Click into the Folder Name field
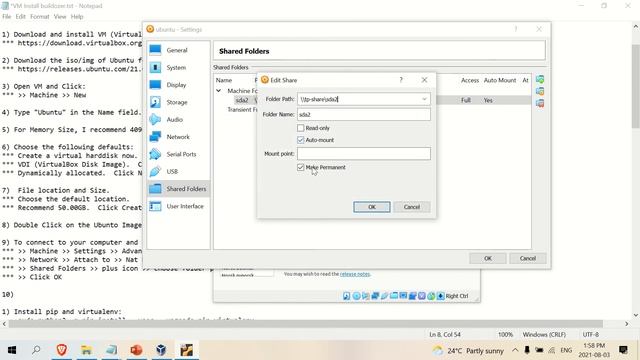The height and width of the screenshot is (360, 640). click(364, 115)
